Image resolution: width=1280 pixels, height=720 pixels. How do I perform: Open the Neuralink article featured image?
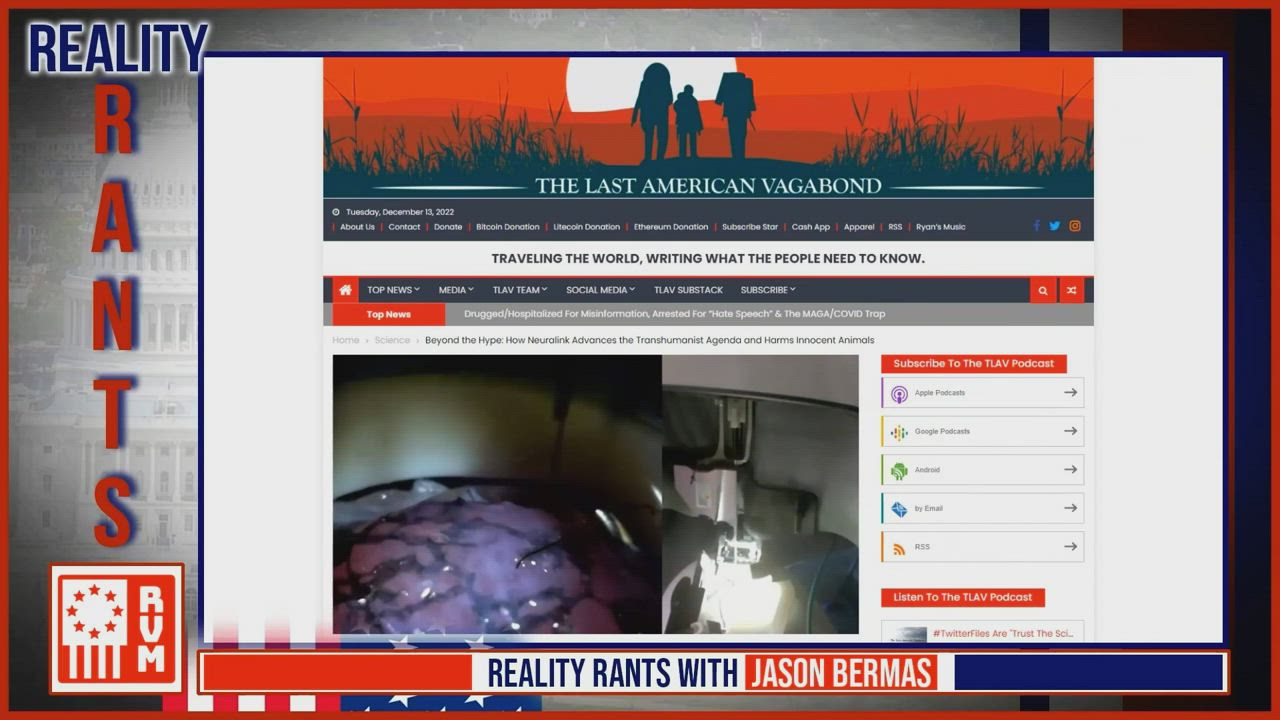tap(595, 494)
